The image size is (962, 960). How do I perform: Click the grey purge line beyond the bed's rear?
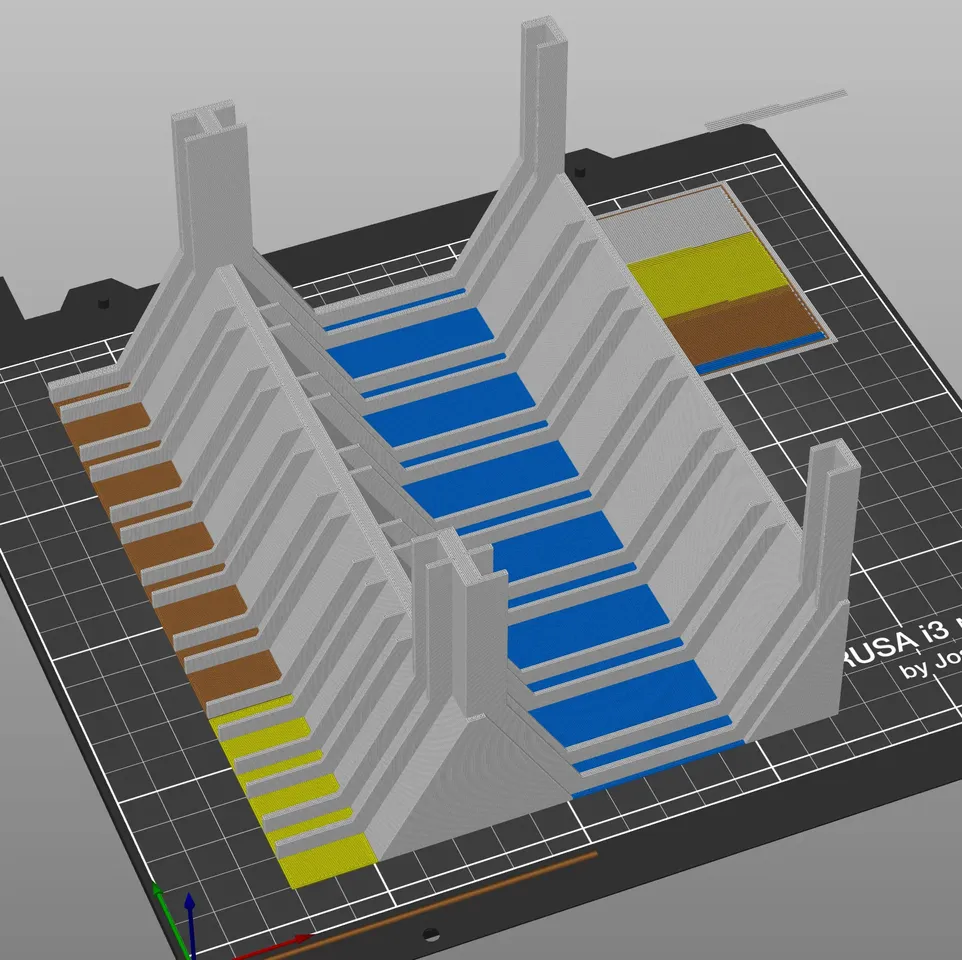[775, 110]
